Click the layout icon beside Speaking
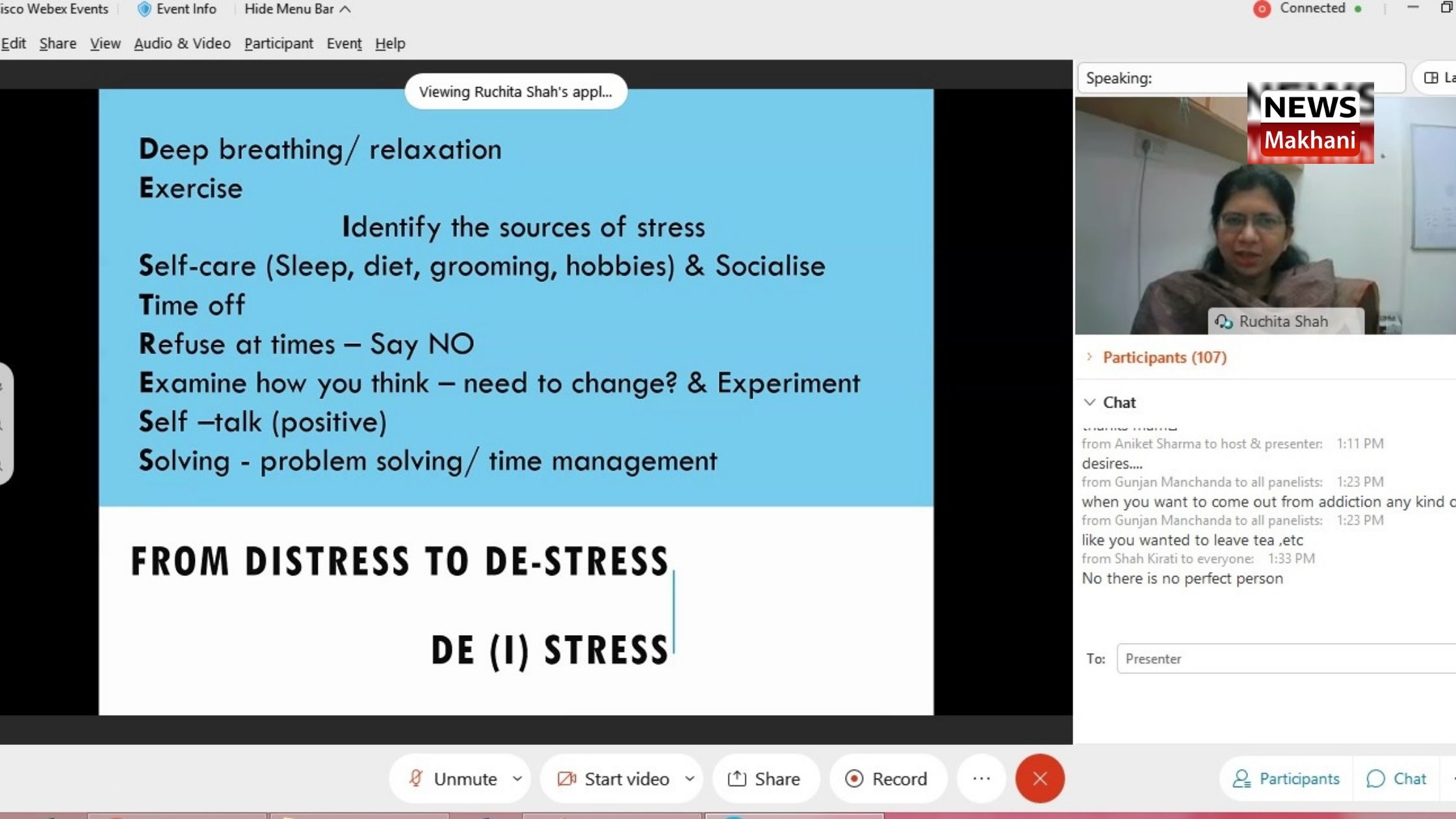Screen dimensions: 1456x819 (1431, 78)
